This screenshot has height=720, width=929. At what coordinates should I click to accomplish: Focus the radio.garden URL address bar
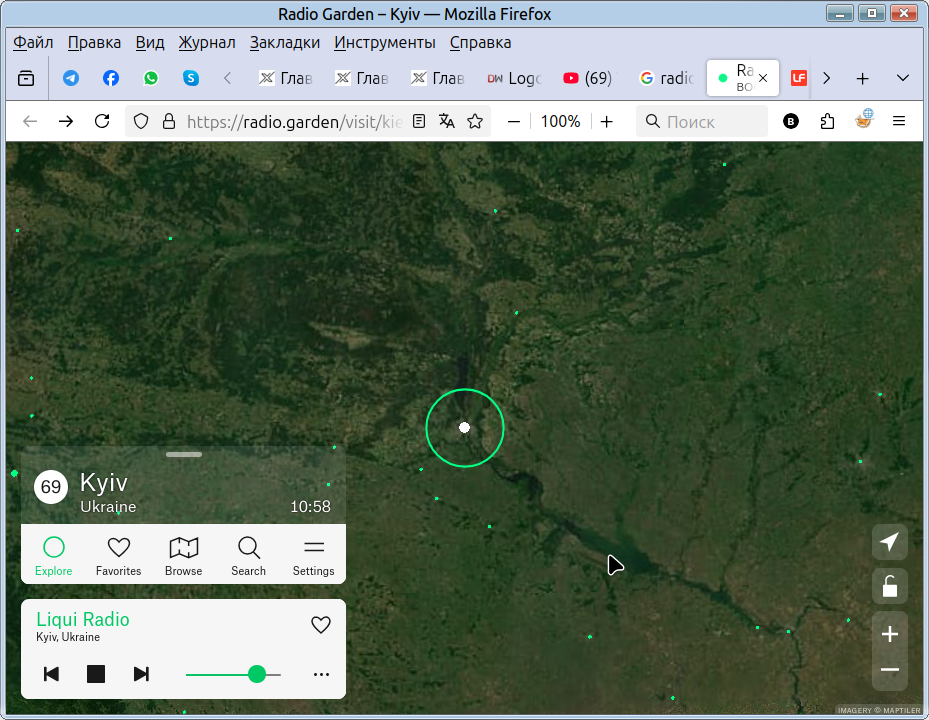coord(294,121)
